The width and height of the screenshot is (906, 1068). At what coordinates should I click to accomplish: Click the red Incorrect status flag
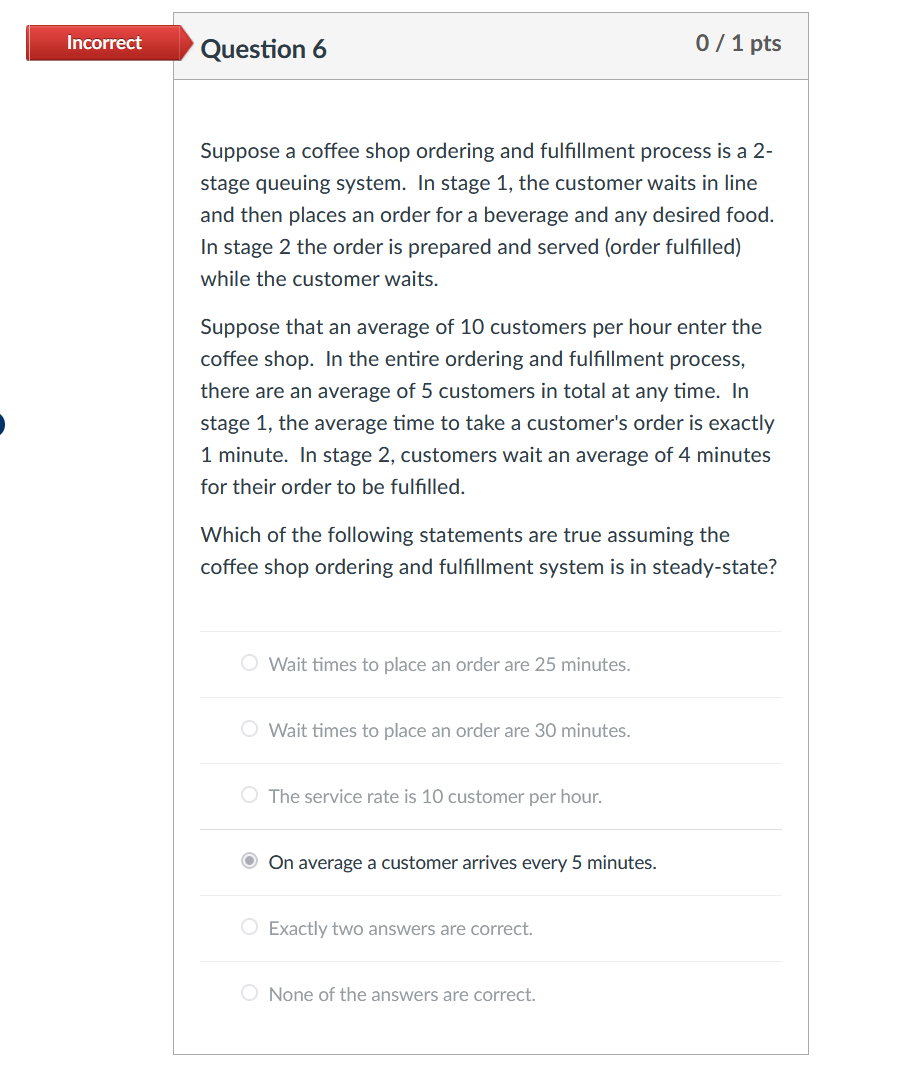103,42
